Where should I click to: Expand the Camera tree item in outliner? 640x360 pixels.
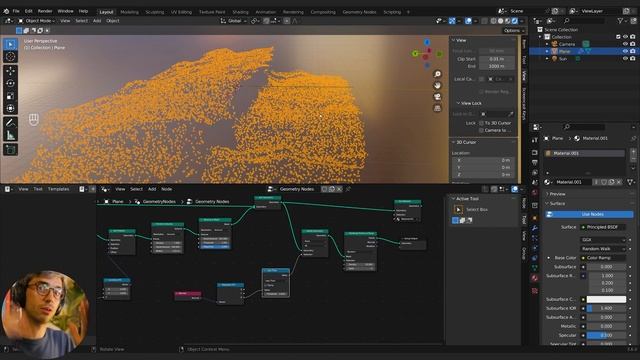pyautogui.click(x=547, y=44)
